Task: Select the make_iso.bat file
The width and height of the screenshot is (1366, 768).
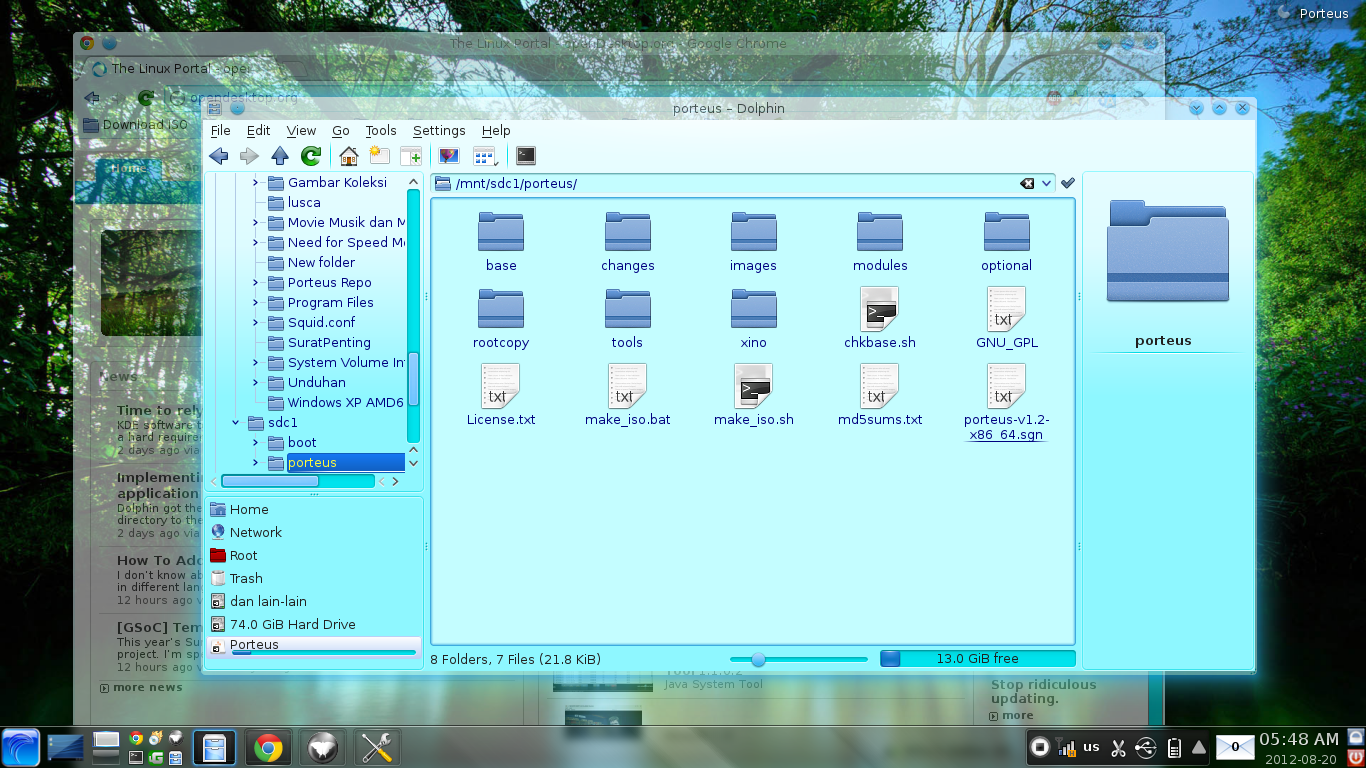Action: click(628, 396)
